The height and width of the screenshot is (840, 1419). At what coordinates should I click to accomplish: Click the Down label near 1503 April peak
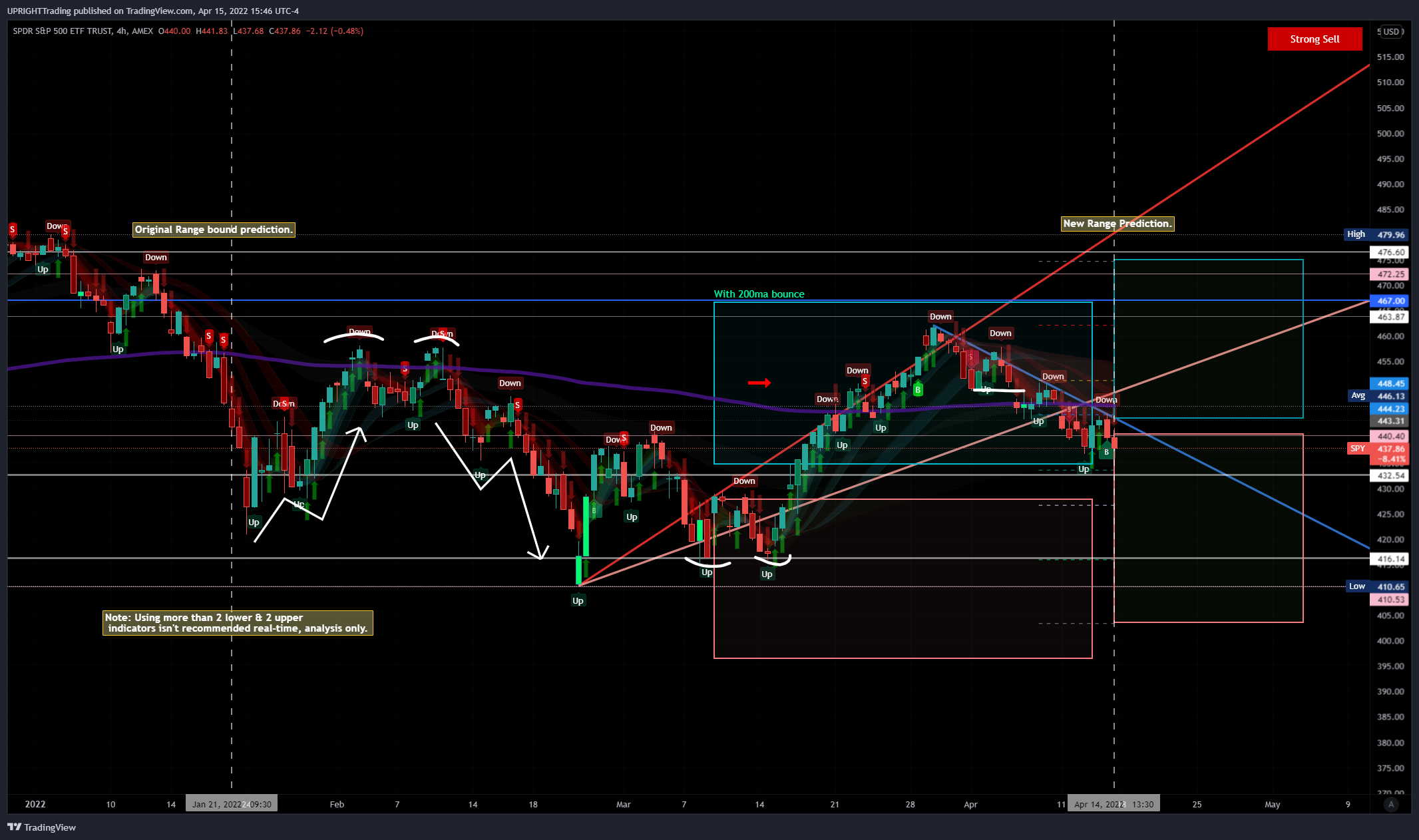1000,333
